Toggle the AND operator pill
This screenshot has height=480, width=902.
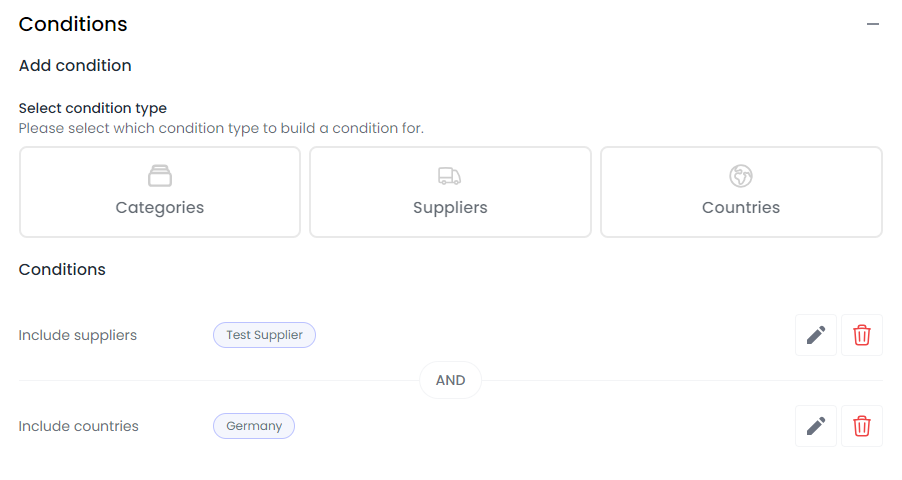coord(450,380)
